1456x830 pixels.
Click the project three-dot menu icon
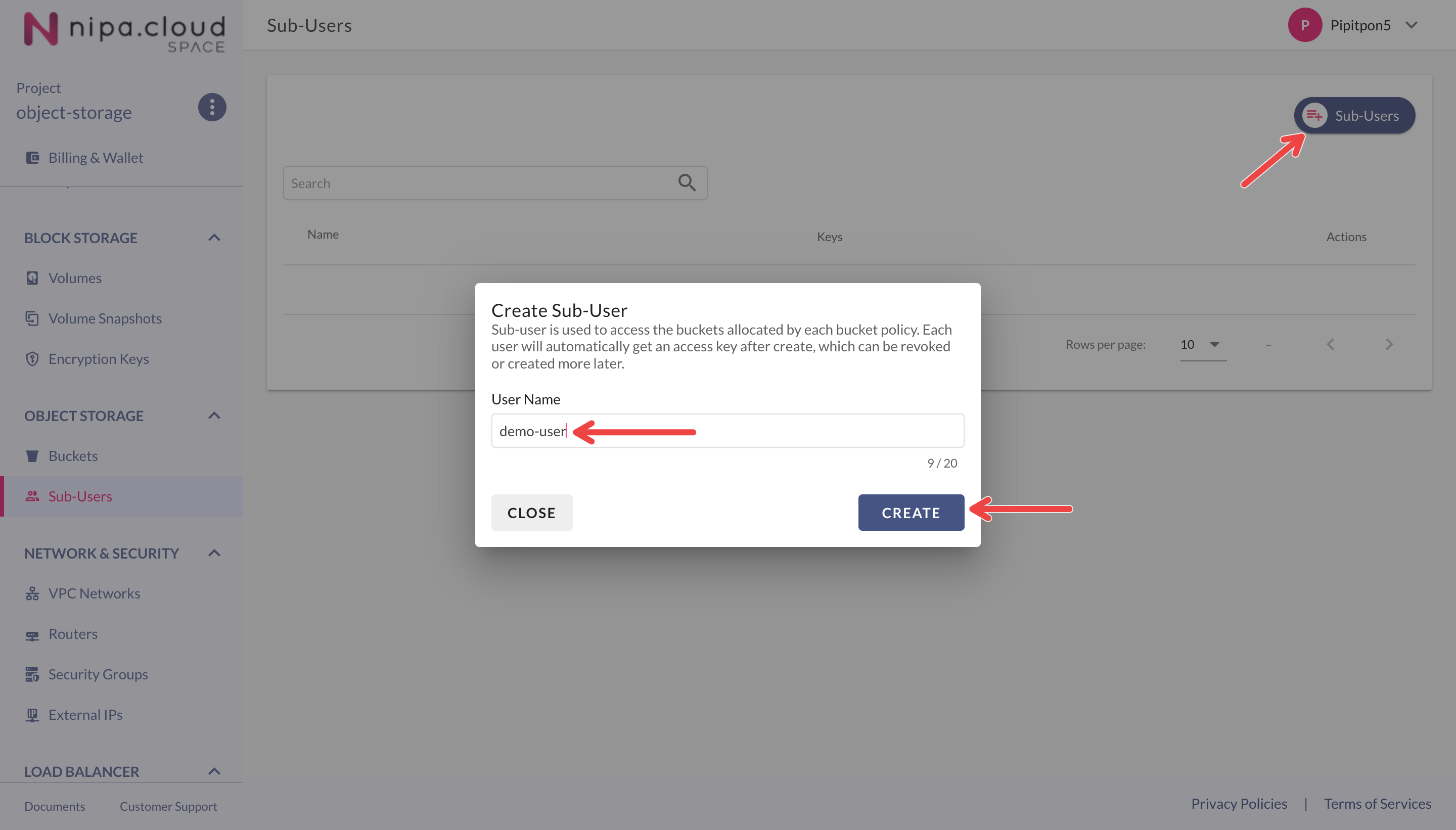pos(212,107)
